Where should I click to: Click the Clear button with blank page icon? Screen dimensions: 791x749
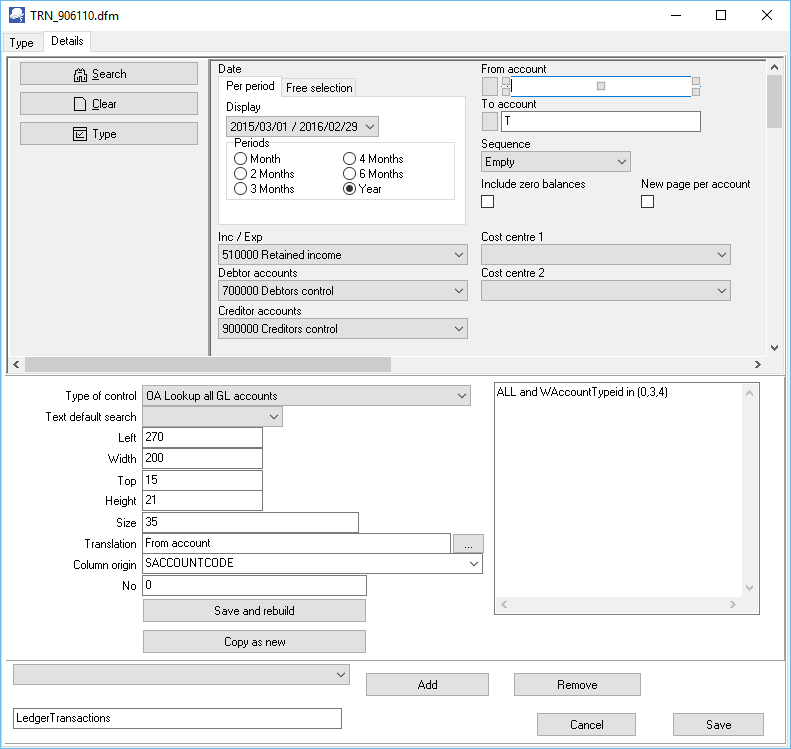coord(109,104)
